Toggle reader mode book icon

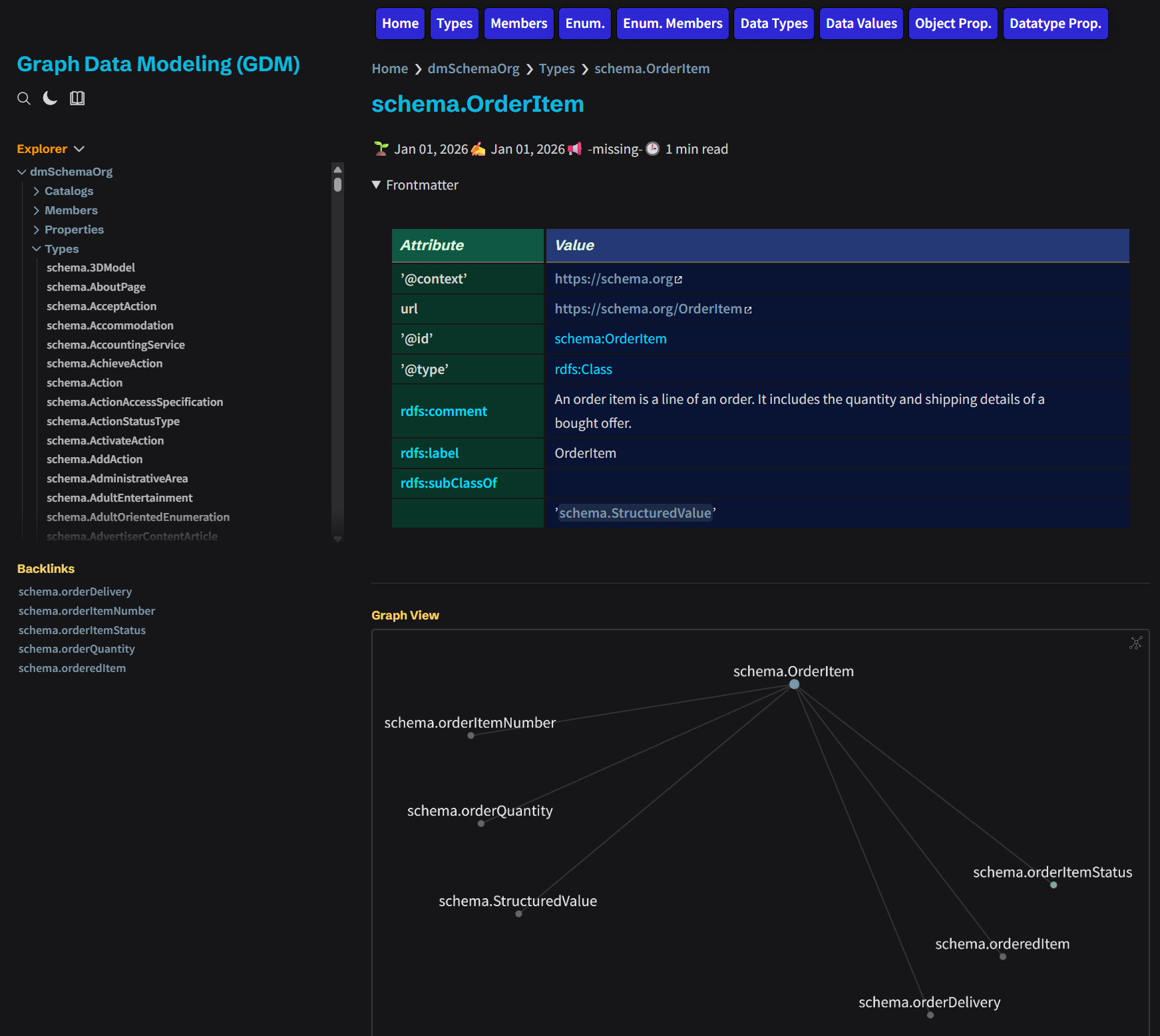click(x=77, y=98)
